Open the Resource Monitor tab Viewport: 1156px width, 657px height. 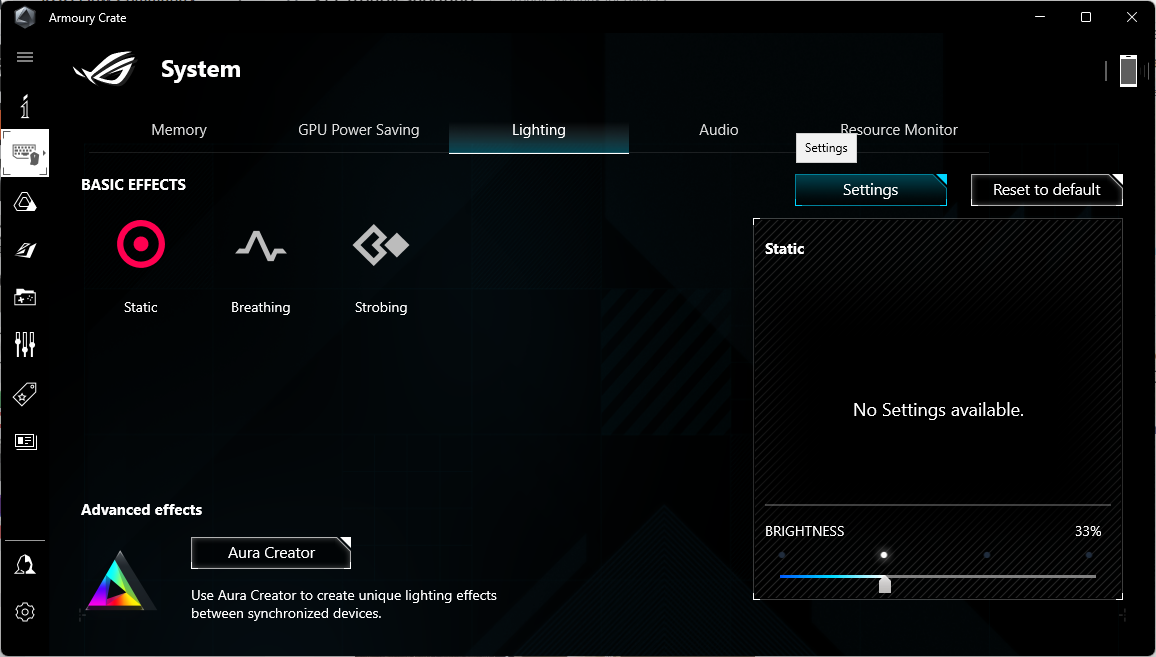[899, 130]
